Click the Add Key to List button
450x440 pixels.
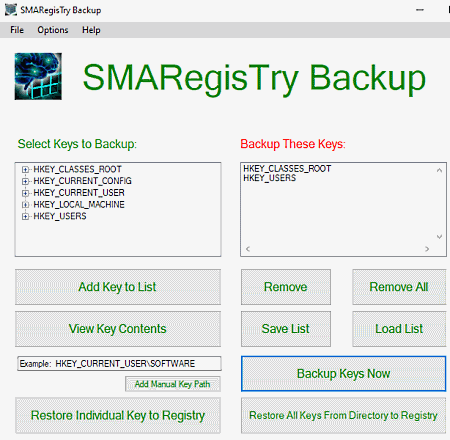118,287
